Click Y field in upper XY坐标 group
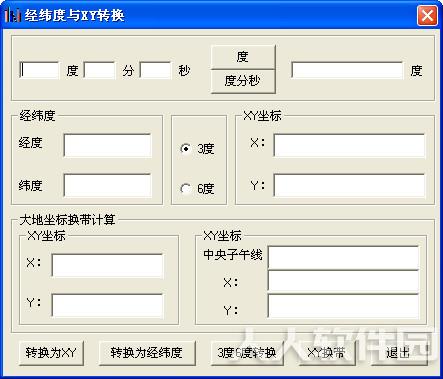The image size is (443, 379). click(x=349, y=185)
